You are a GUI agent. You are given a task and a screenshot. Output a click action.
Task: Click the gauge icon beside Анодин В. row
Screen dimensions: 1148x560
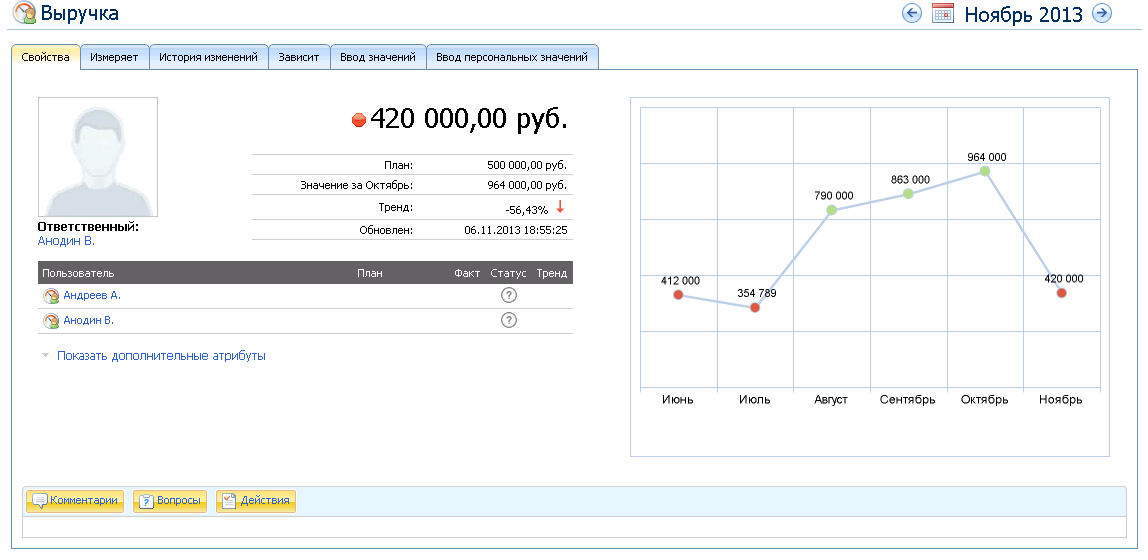pyautogui.click(x=51, y=321)
